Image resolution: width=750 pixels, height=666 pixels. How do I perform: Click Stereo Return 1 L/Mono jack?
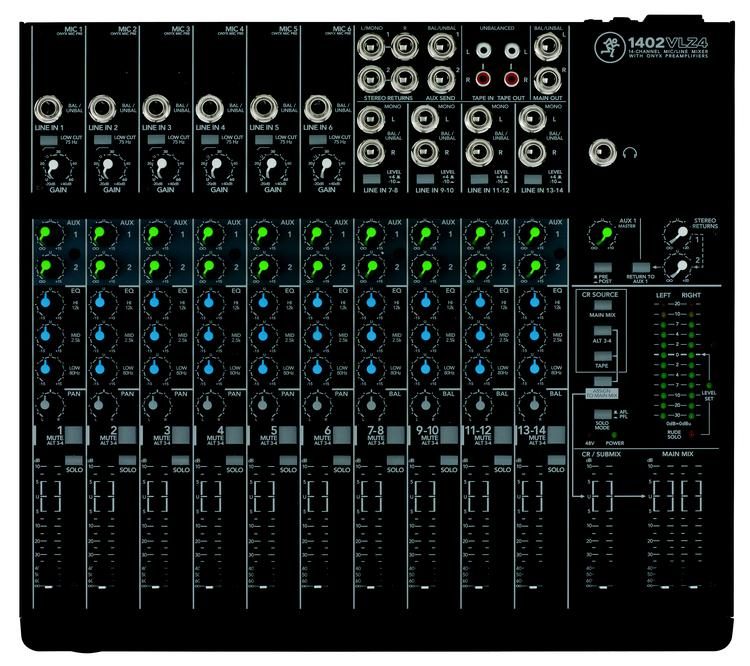pos(371,47)
